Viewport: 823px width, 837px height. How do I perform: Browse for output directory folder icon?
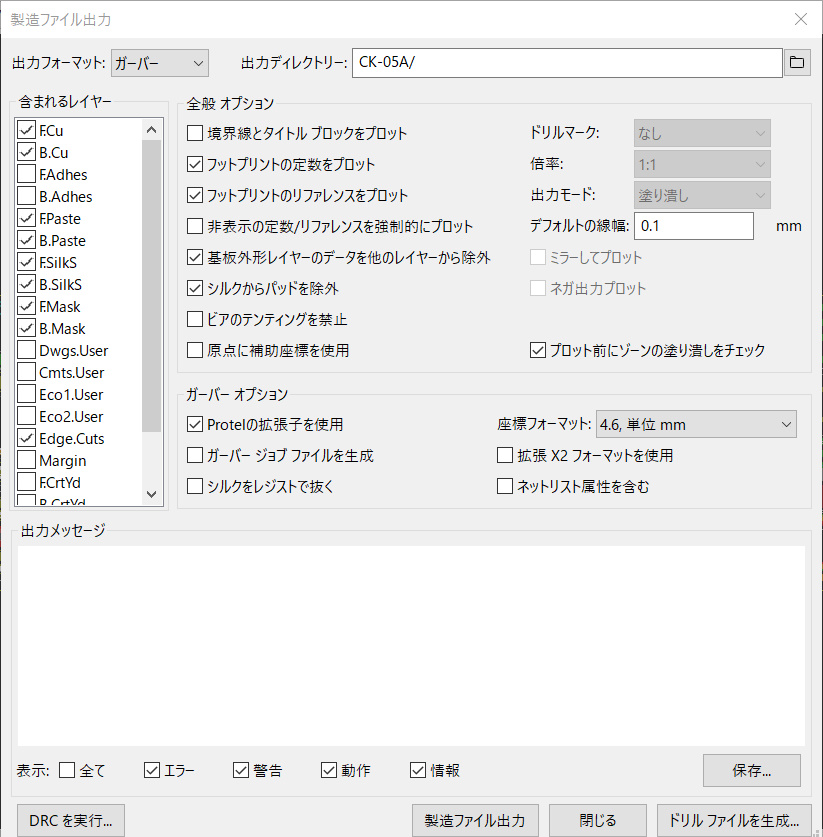(x=797, y=62)
